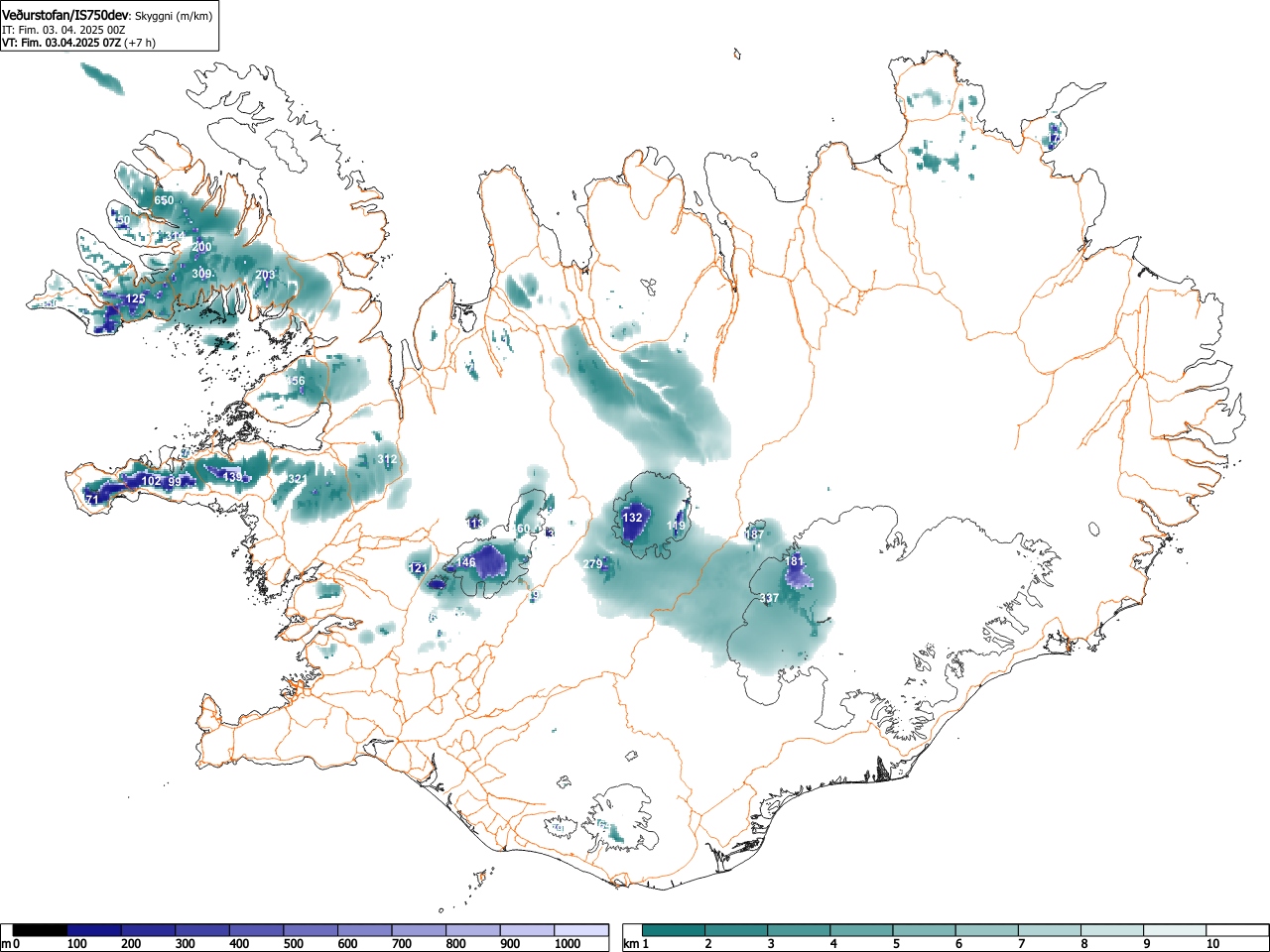The height and width of the screenshot is (952, 1270).
Task: Select the 9 km lightest legend swatch
Action: coord(1174,930)
